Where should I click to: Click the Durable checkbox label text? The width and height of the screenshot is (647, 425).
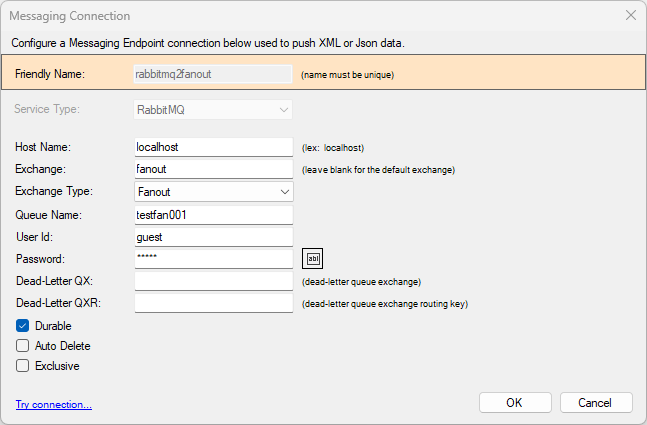click(53, 326)
